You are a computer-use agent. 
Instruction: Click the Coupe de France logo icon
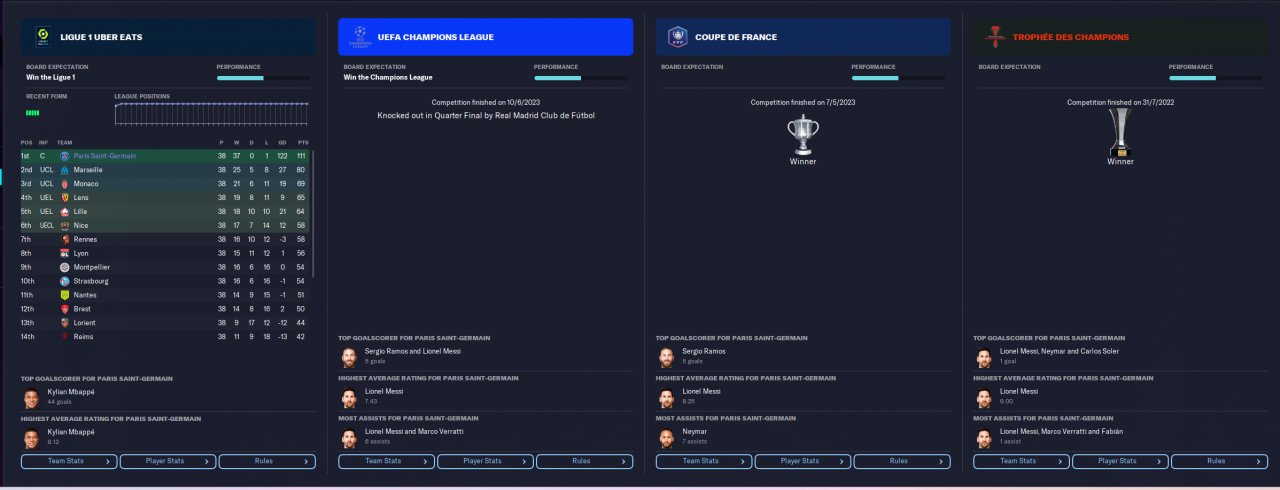(x=677, y=37)
